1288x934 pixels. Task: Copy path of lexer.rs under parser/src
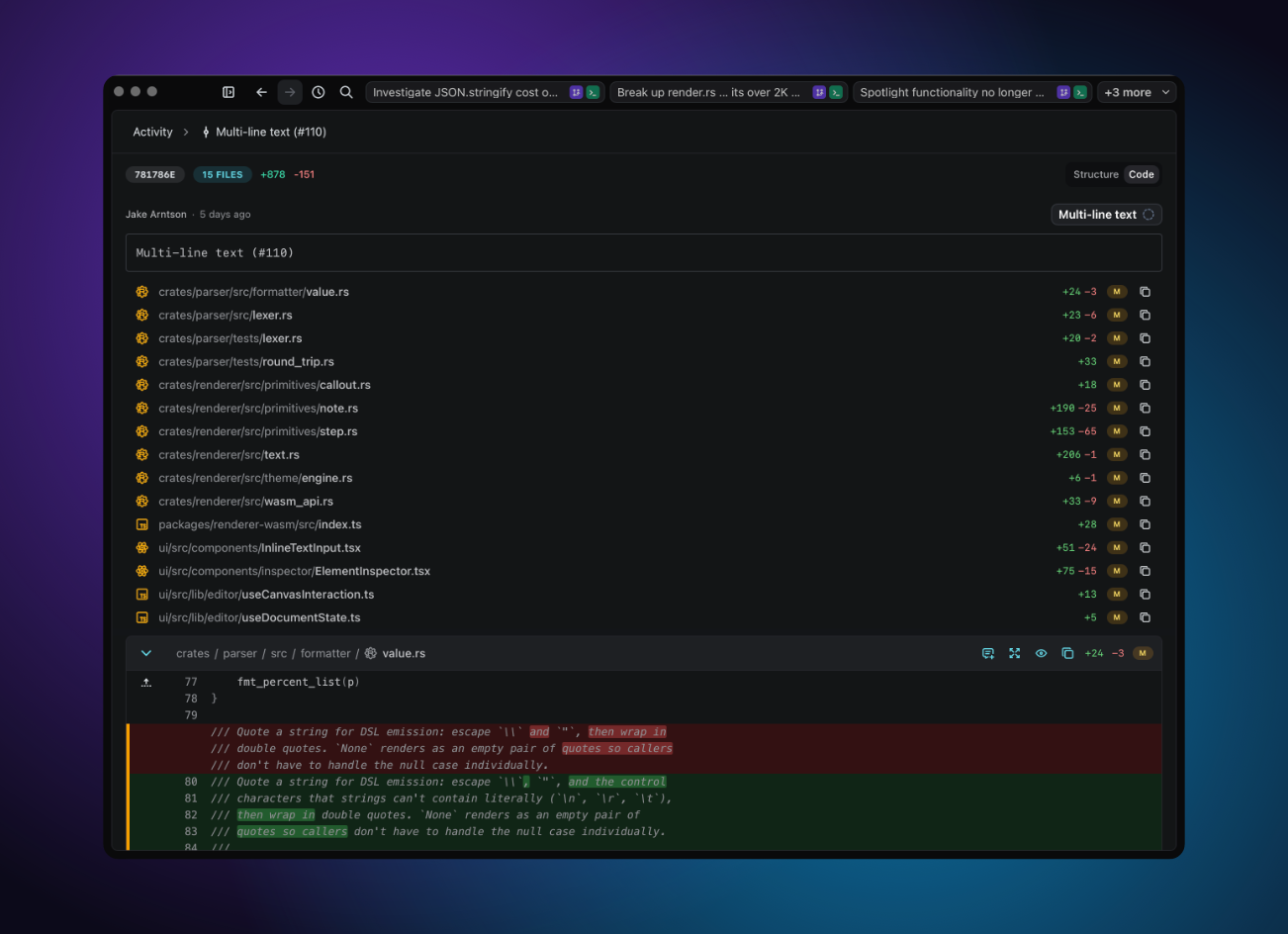pyautogui.click(x=1145, y=315)
